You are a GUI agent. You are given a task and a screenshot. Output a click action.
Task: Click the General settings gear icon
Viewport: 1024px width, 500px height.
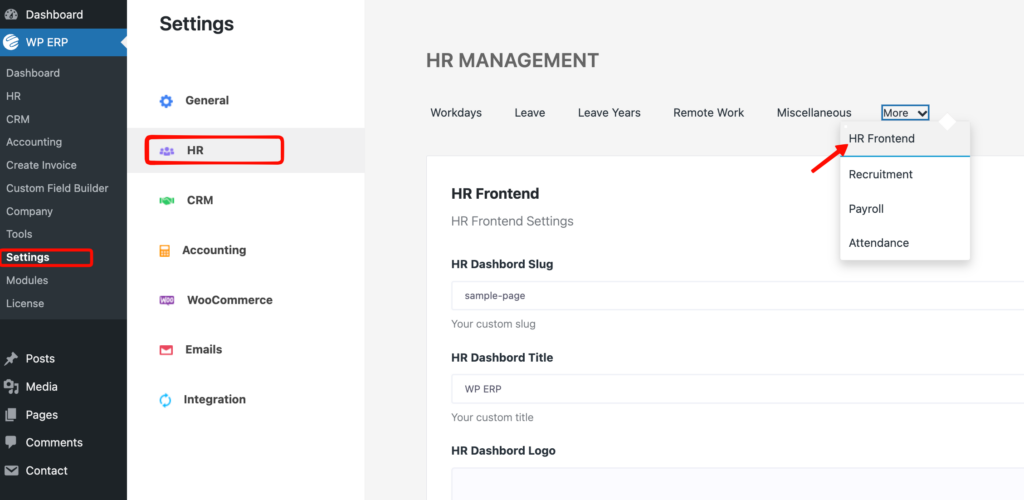point(166,101)
